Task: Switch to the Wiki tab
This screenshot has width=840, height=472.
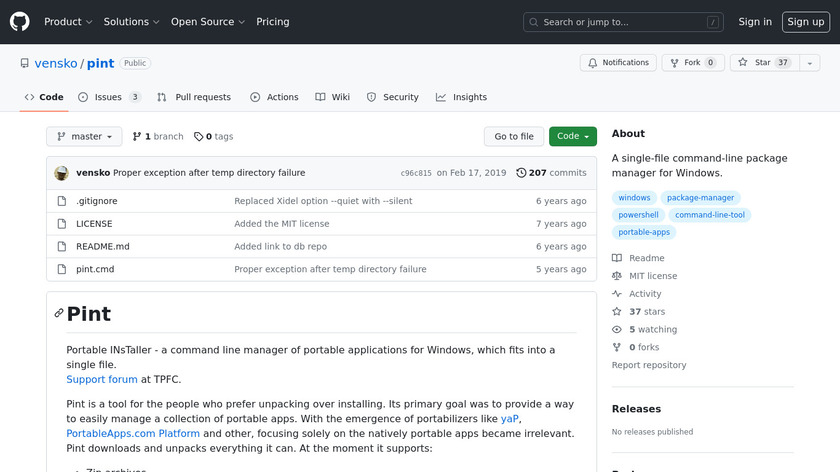Action: pyautogui.click(x=333, y=97)
